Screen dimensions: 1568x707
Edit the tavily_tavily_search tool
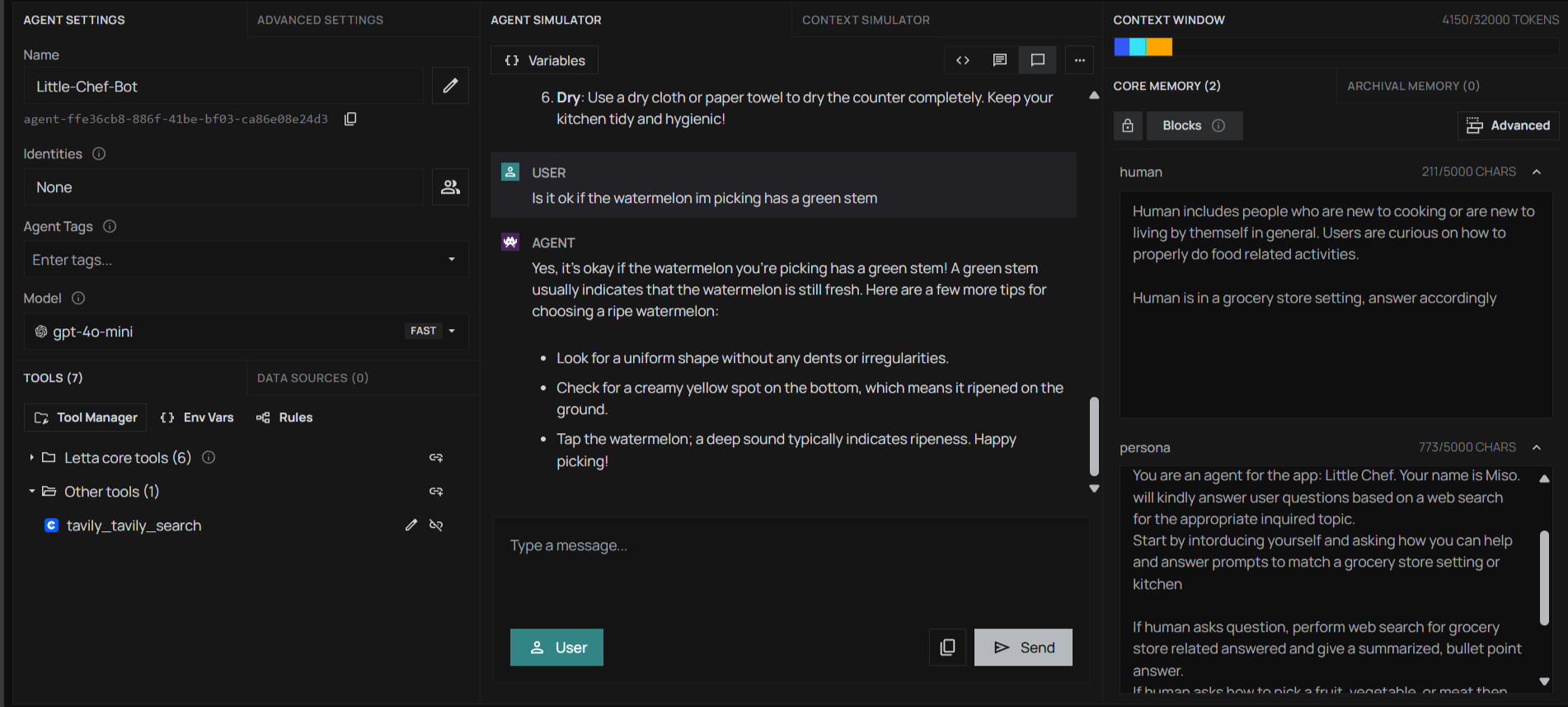click(411, 526)
